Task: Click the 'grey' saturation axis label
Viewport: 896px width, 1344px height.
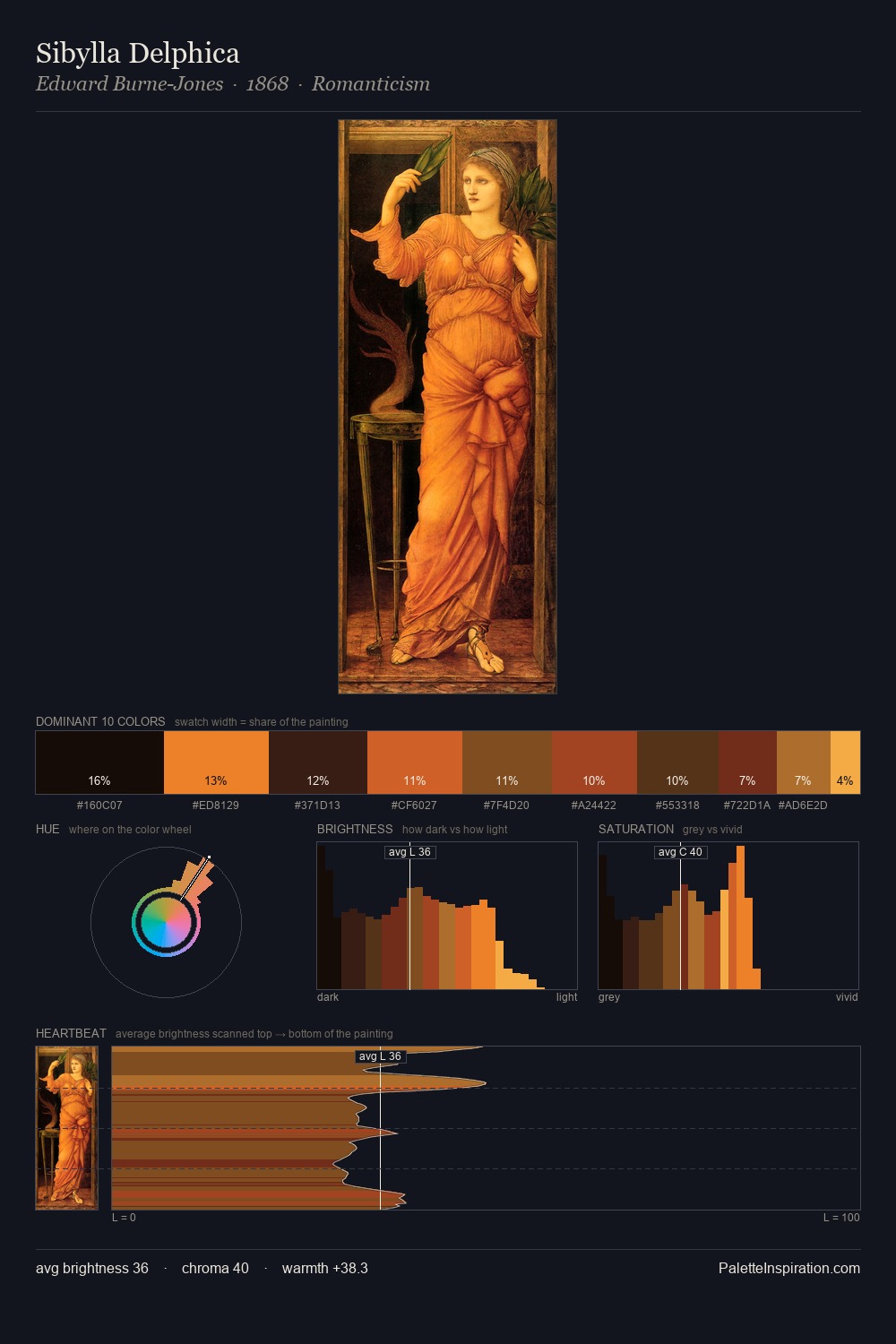Action: point(609,997)
